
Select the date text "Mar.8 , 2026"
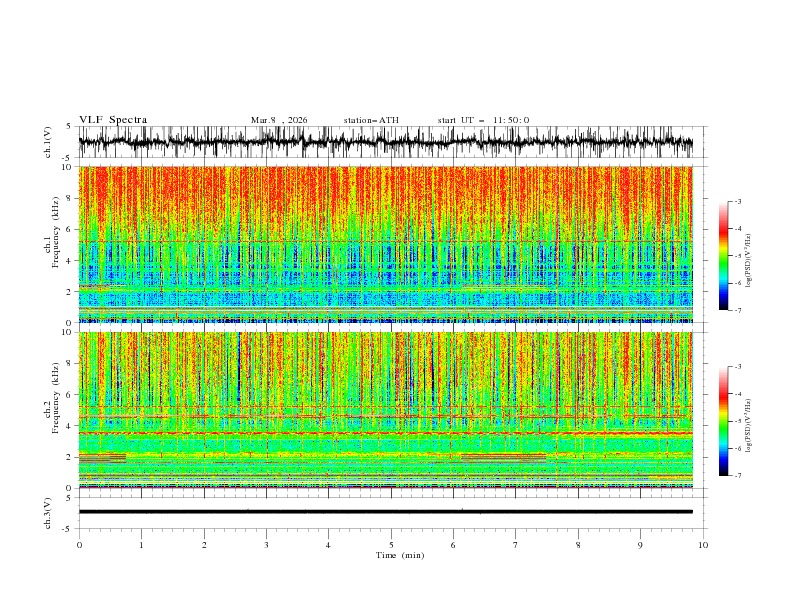pos(279,120)
